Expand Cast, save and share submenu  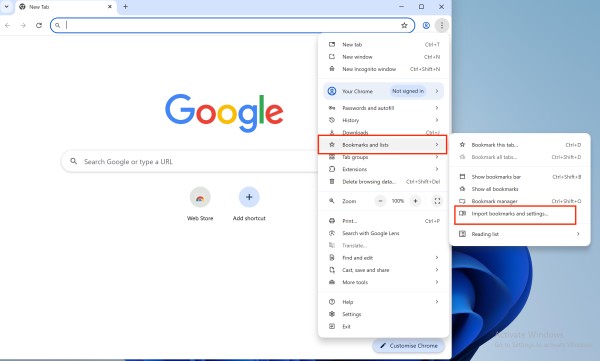point(384,270)
